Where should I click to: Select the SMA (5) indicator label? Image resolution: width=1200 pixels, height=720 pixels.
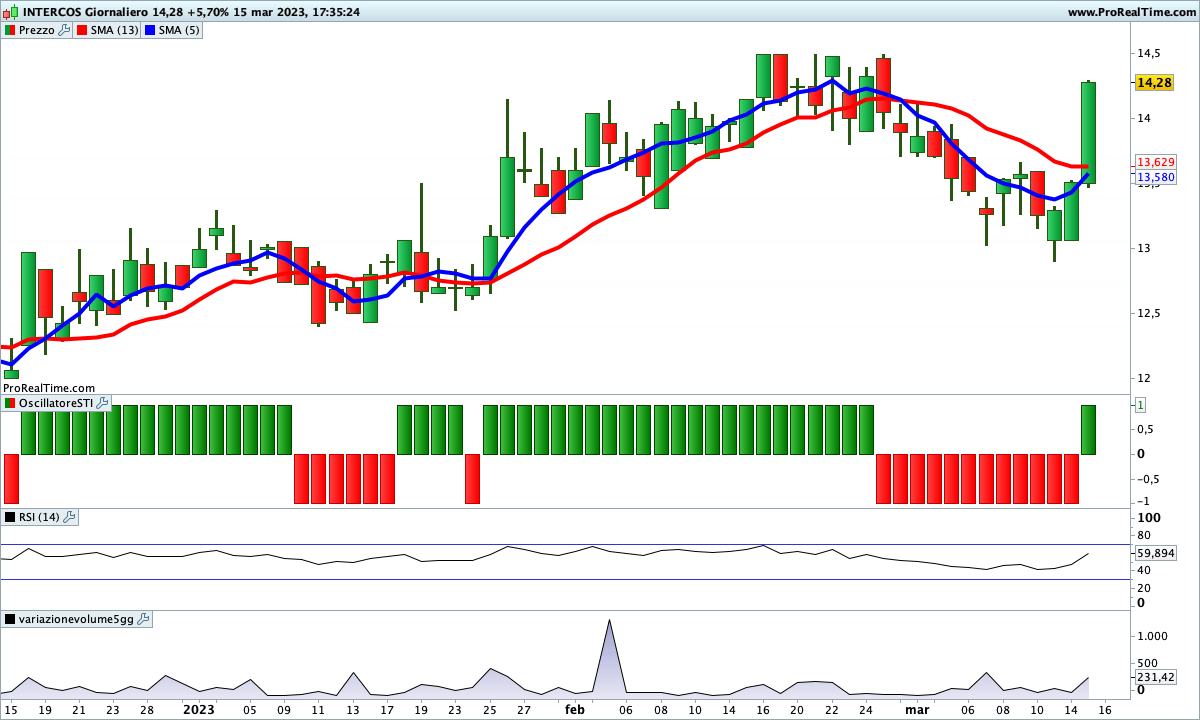click(178, 30)
